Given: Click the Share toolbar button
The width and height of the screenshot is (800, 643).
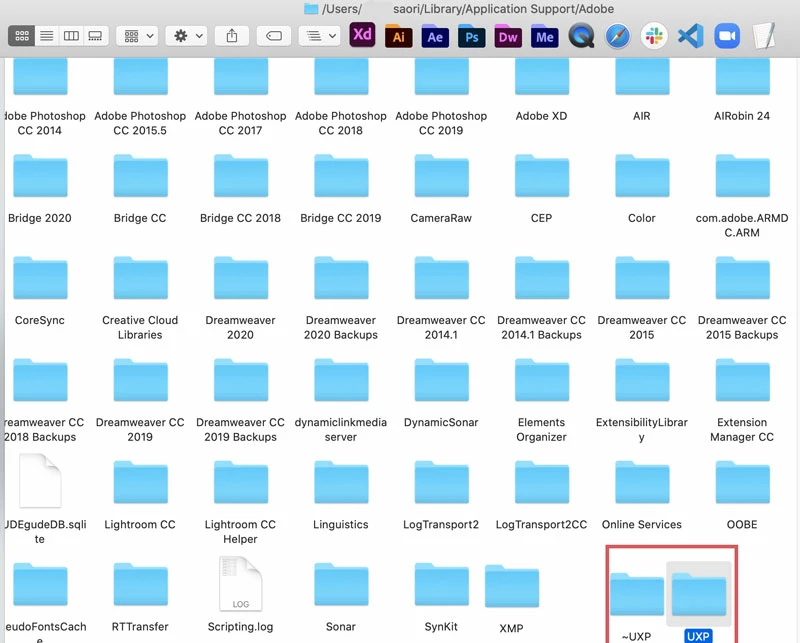Looking at the screenshot, I should 232,36.
